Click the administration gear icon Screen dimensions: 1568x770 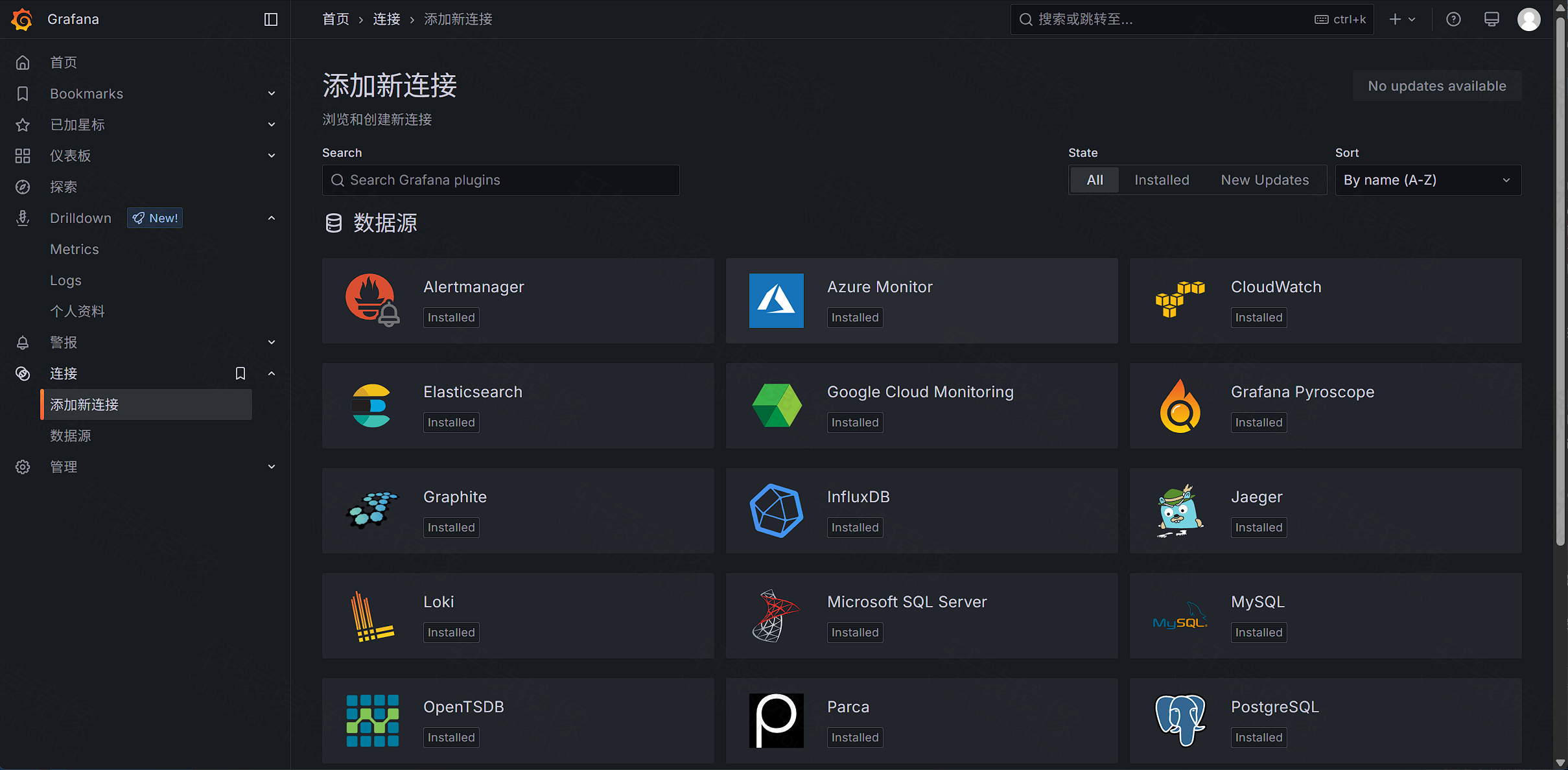coord(23,467)
